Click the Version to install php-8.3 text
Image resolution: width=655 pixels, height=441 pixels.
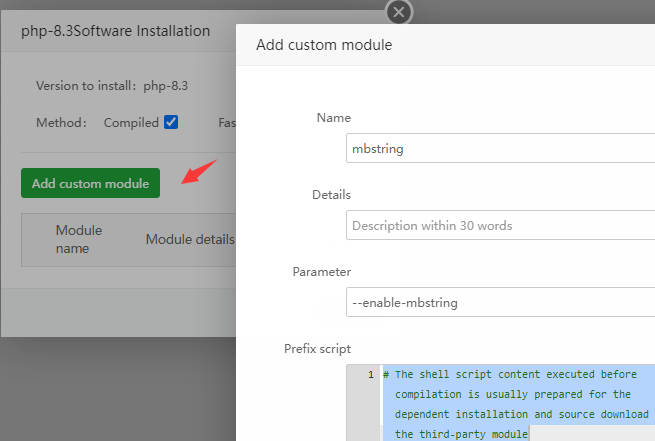112,86
